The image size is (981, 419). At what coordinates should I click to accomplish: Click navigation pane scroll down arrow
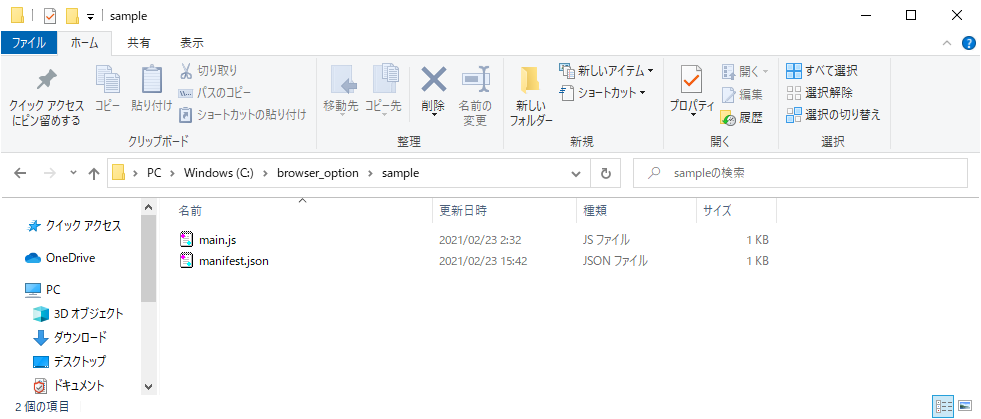click(148, 387)
